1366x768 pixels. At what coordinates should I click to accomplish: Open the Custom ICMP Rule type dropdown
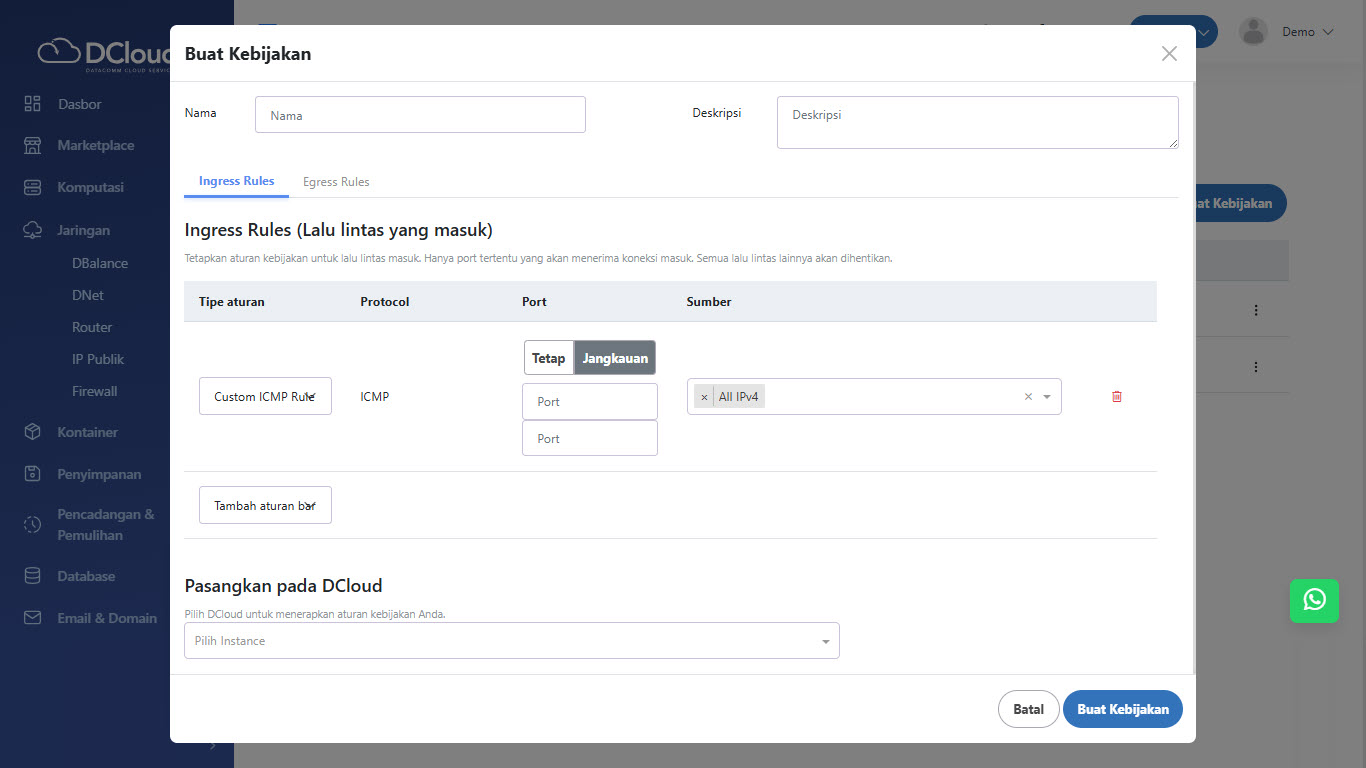click(x=265, y=396)
